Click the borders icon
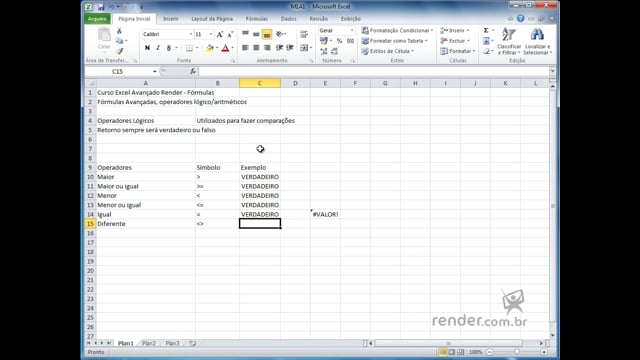This screenshot has height=360, width=640. click(x=189, y=48)
